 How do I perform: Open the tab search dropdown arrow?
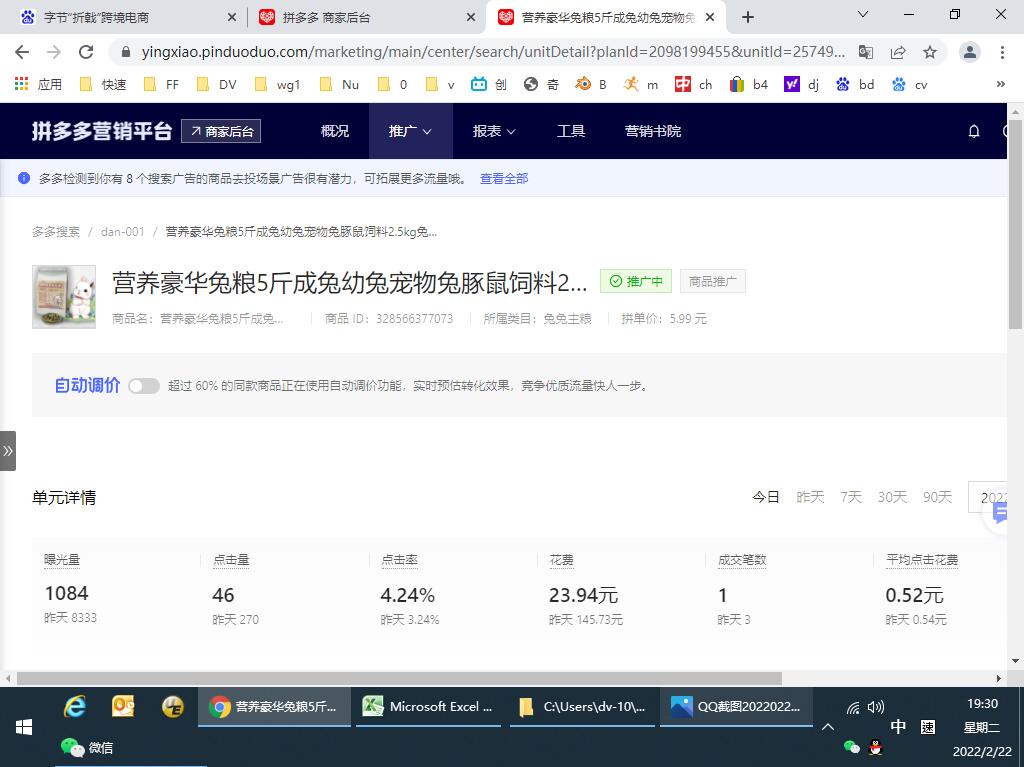(863, 14)
